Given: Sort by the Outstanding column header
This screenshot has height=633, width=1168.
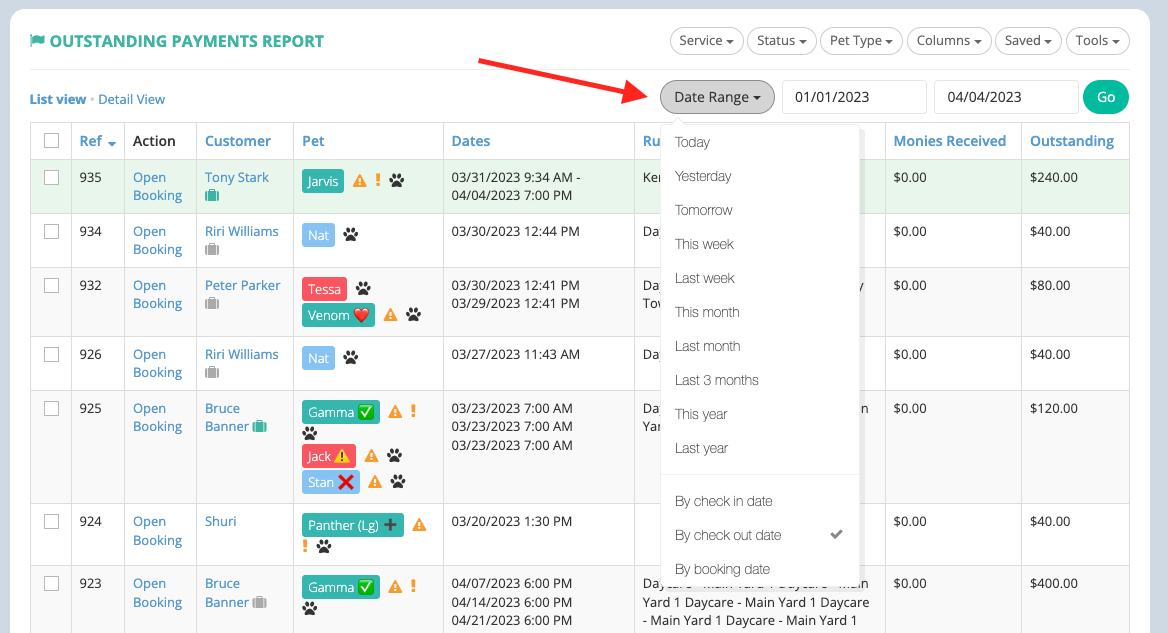Looking at the screenshot, I should coord(1072,141).
